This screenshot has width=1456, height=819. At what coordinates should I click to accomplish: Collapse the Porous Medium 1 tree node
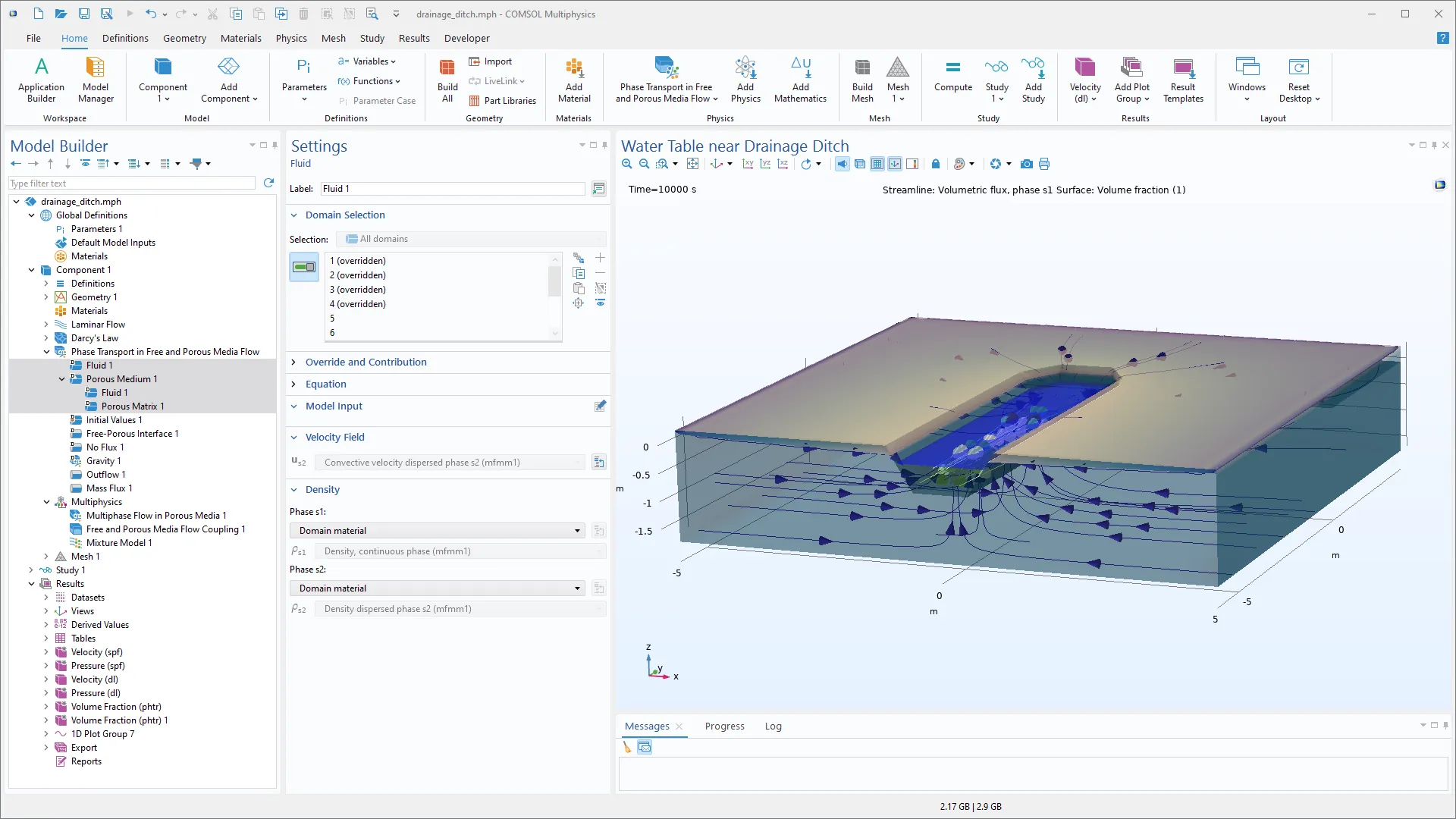click(x=62, y=379)
